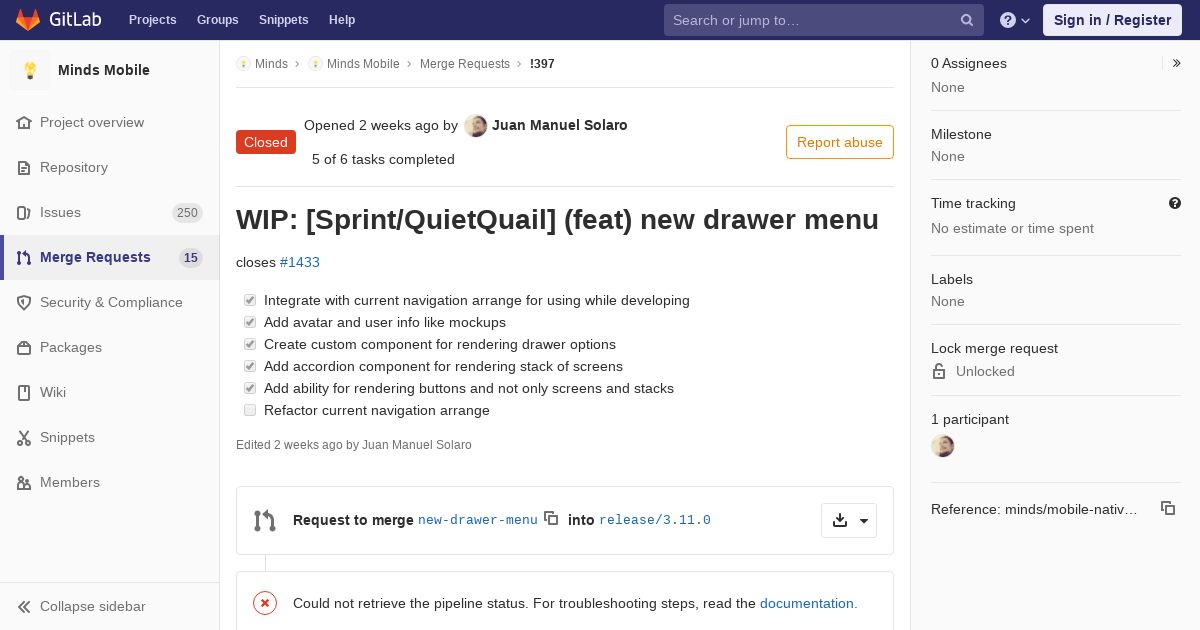Toggle 'Add avatar and user info' checkbox
This screenshot has width=1200, height=630.
[x=250, y=322]
